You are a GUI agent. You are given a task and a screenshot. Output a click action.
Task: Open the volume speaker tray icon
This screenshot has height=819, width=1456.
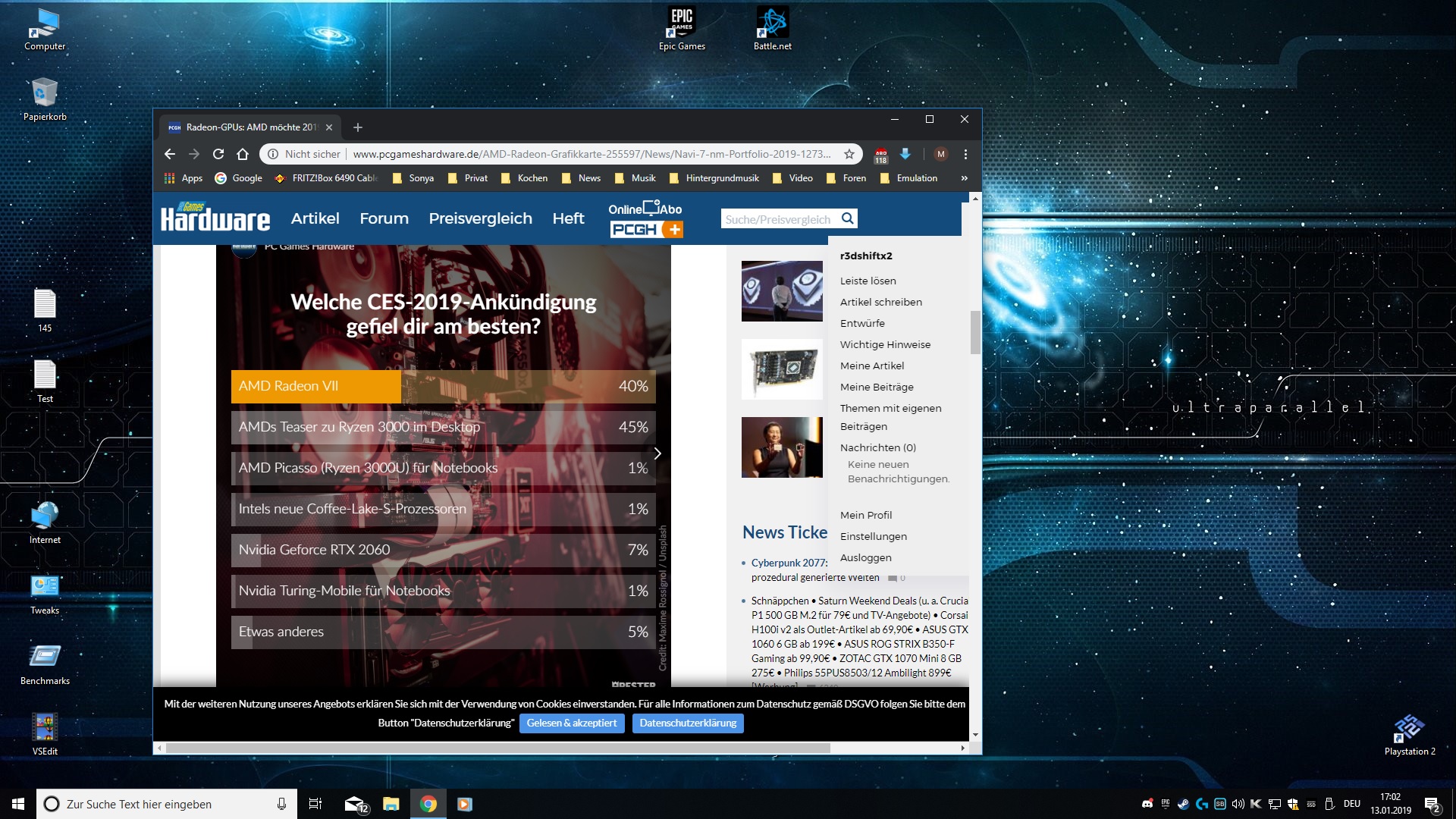coord(1238,804)
